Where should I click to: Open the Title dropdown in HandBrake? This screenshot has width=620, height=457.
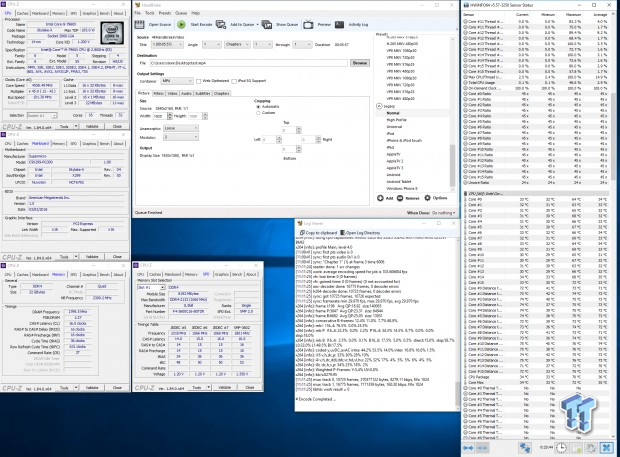tap(166, 45)
